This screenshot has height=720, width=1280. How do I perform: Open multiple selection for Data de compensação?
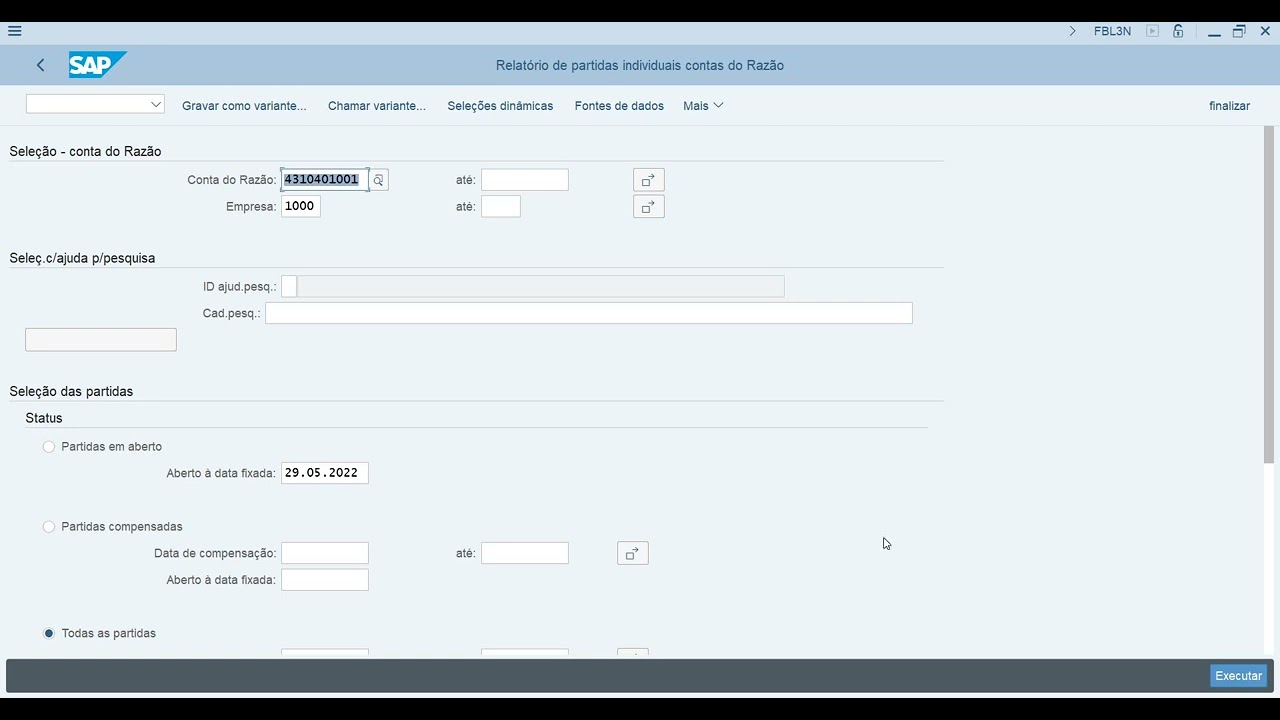633,553
